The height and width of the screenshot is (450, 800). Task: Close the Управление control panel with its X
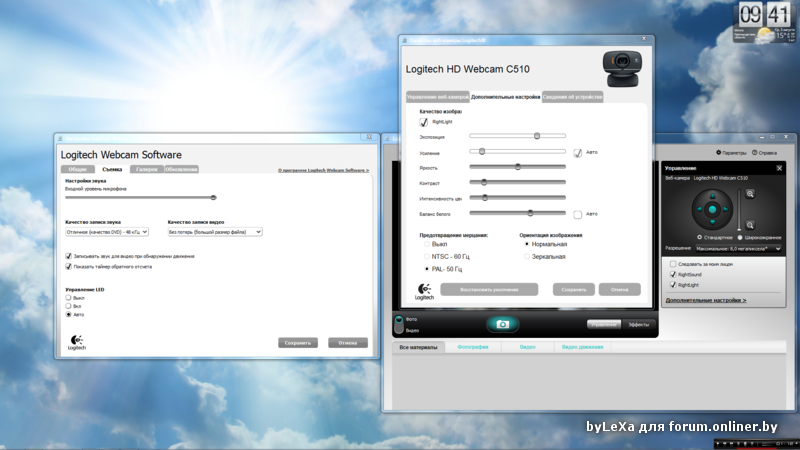coord(779,168)
